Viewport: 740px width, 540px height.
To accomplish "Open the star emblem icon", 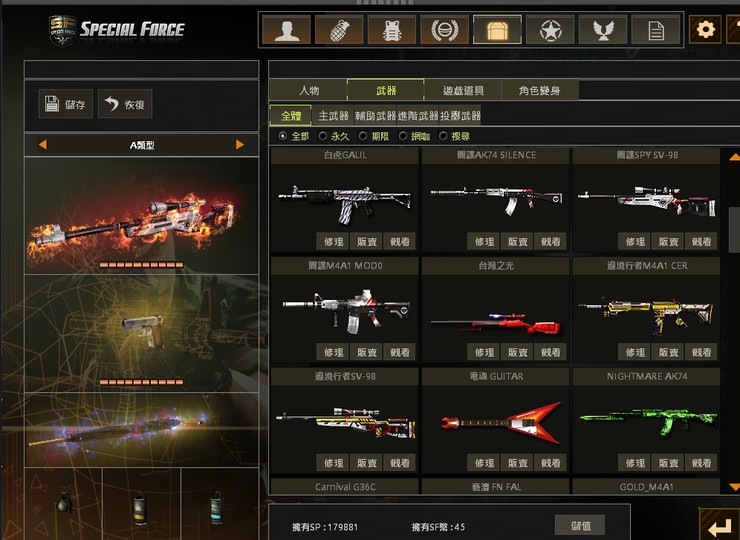I will (x=550, y=30).
